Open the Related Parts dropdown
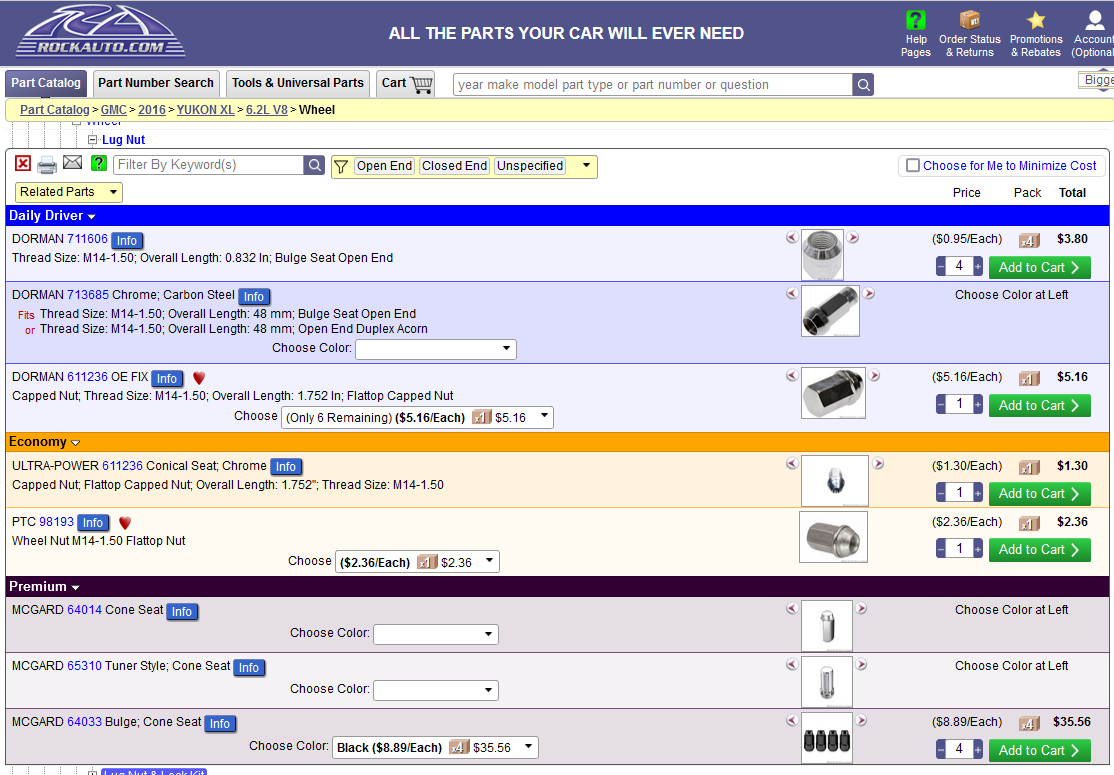 click(x=69, y=192)
